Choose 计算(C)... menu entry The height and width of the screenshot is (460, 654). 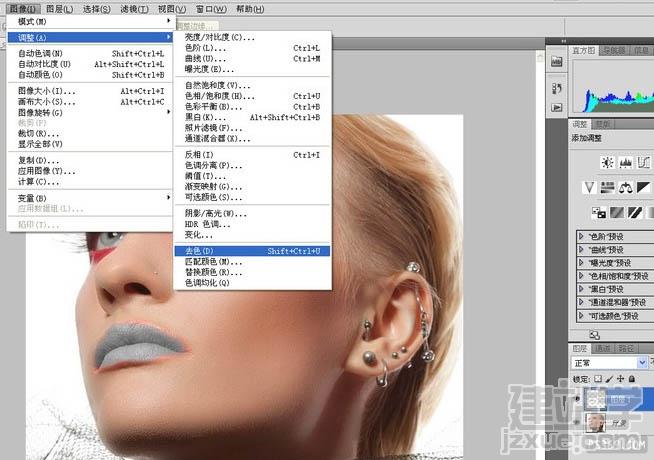[90, 182]
